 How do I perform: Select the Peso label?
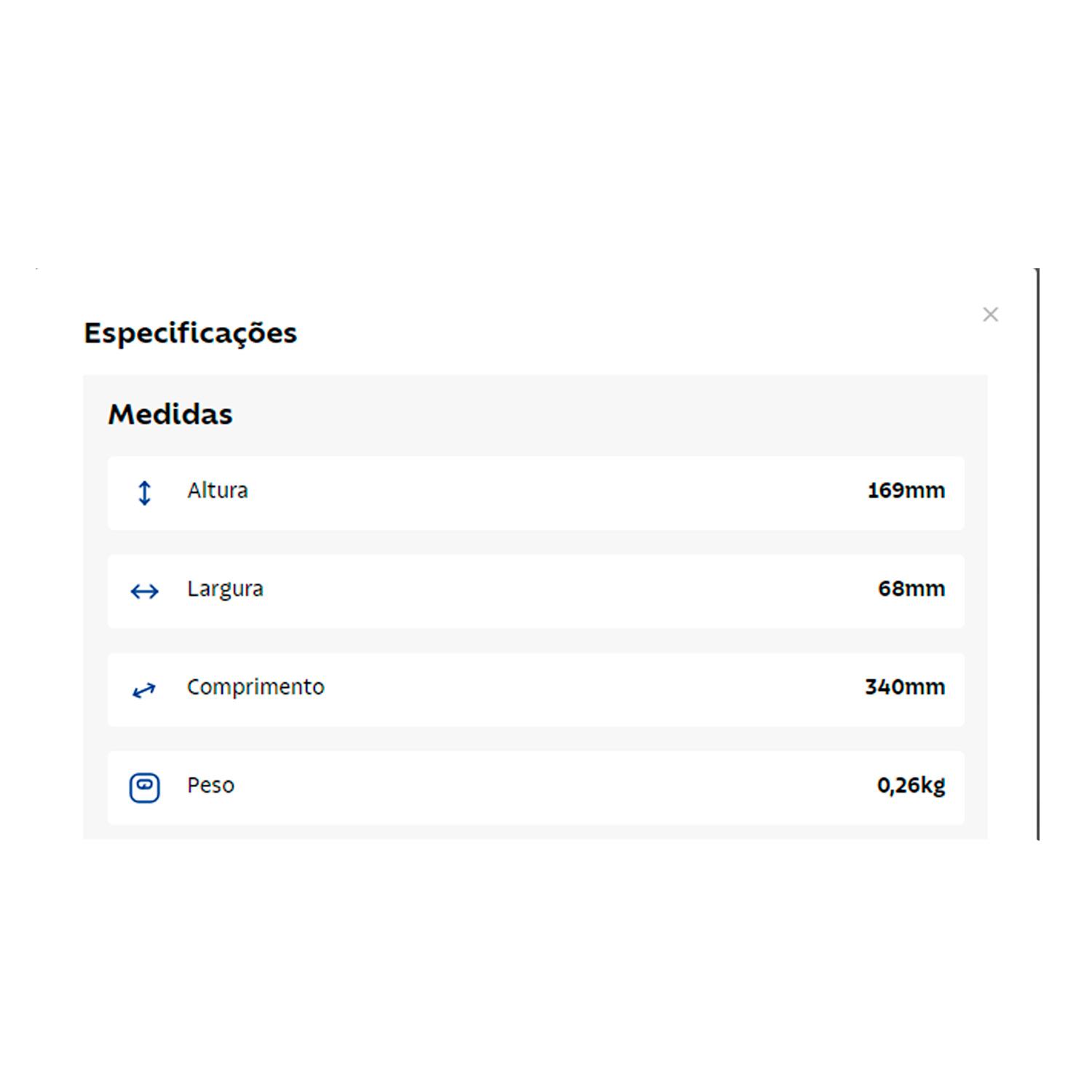point(210,786)
